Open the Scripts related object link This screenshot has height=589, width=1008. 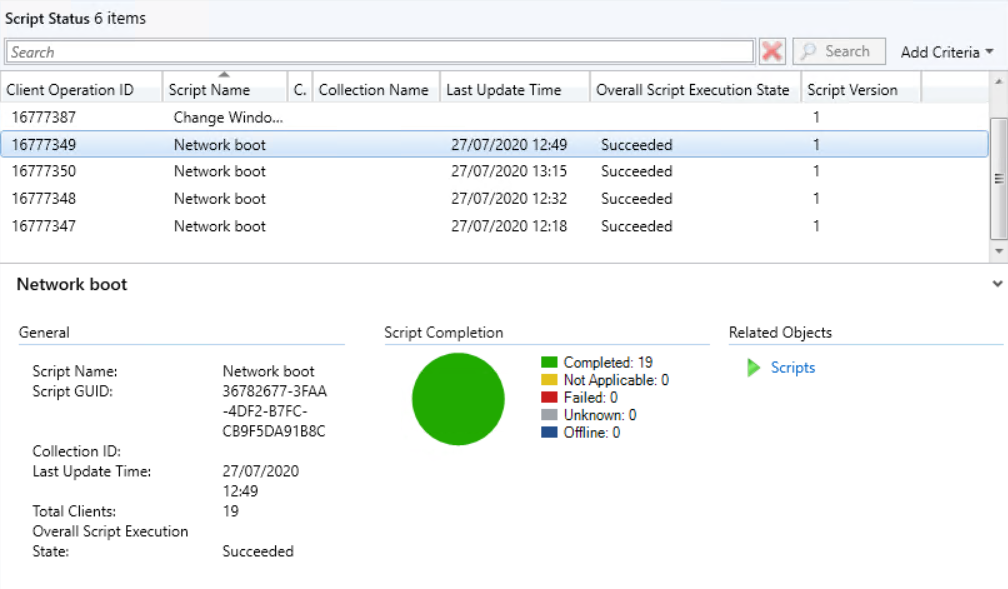(792, 368)
